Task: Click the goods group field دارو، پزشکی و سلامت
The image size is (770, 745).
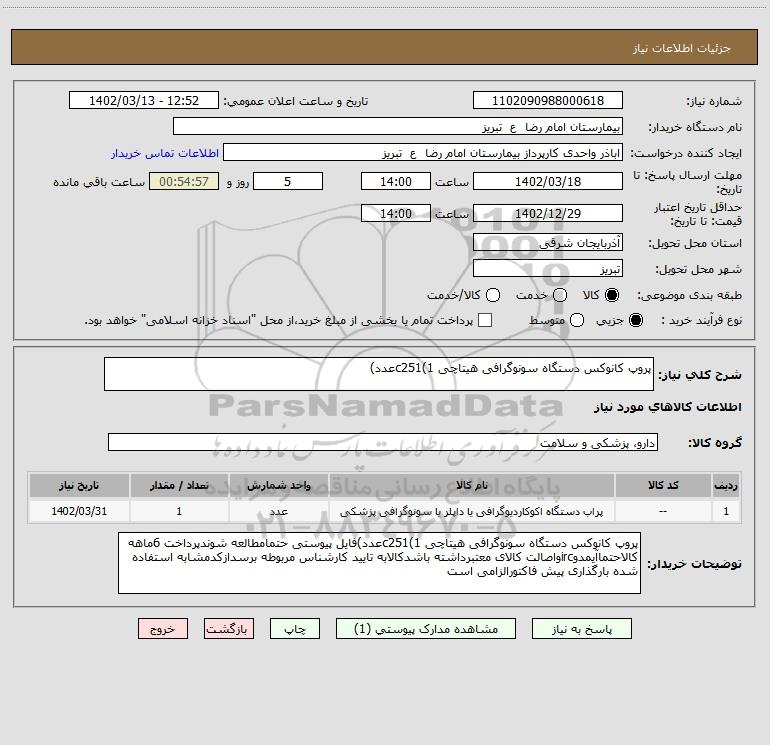Action: pos(383,442)
